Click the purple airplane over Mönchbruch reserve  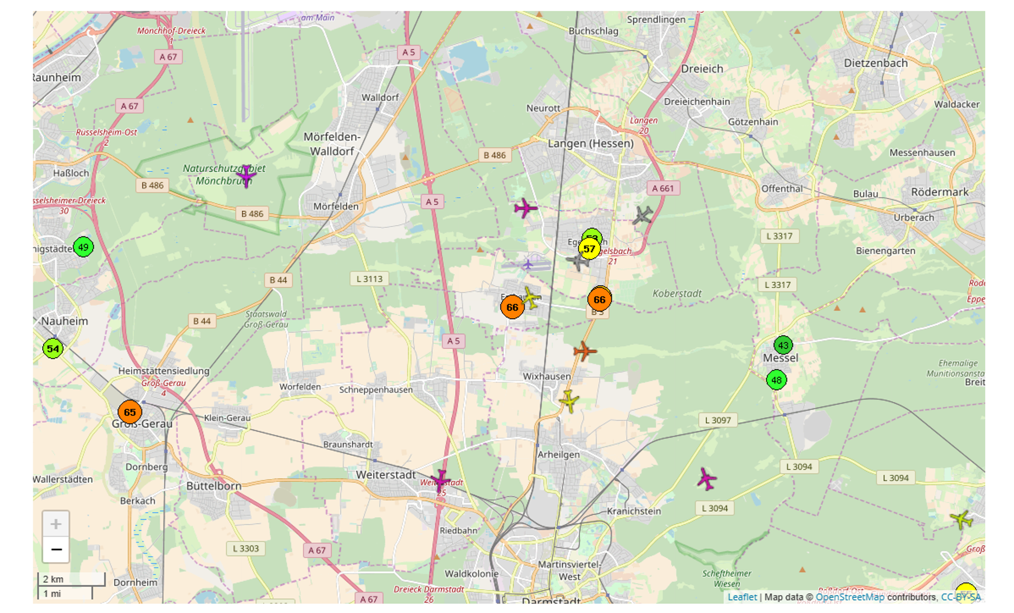click(x=246, y=175)
